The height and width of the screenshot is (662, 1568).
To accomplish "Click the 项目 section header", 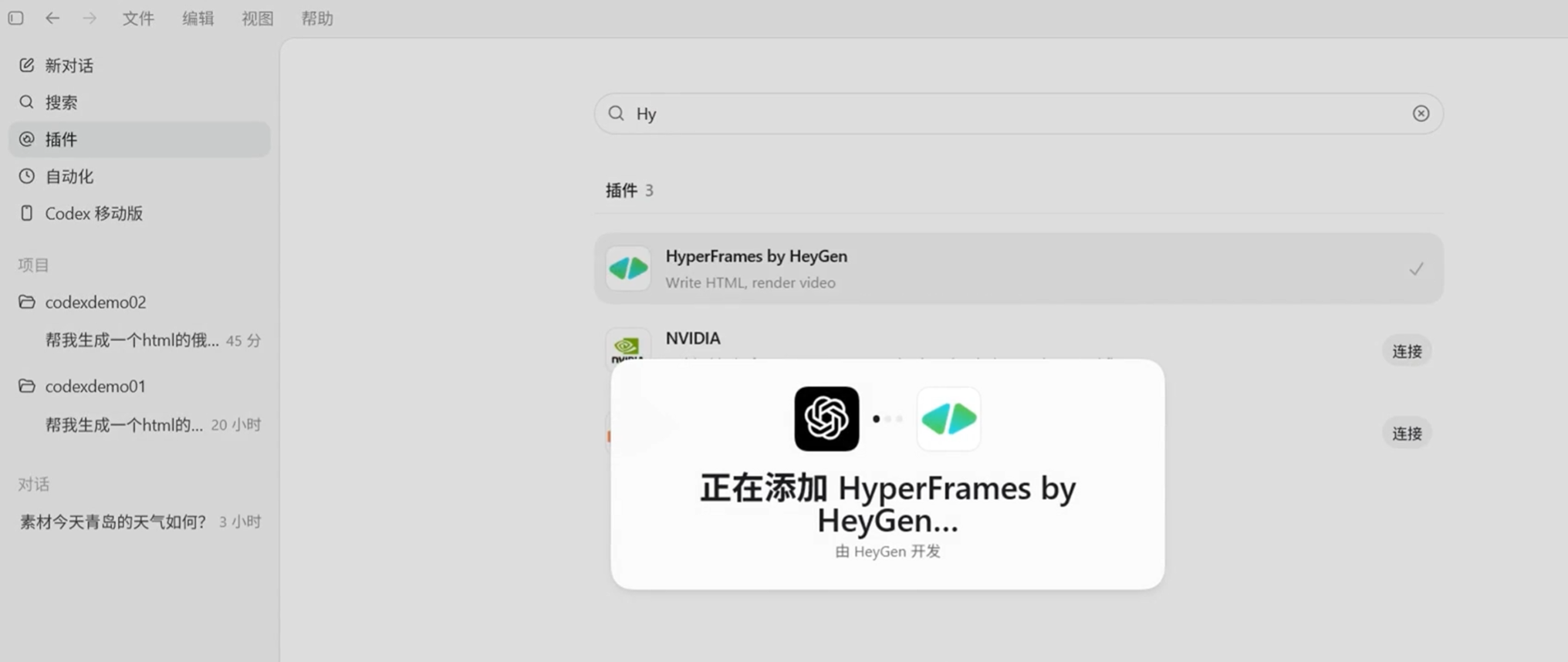I will (x=33, y=265).
